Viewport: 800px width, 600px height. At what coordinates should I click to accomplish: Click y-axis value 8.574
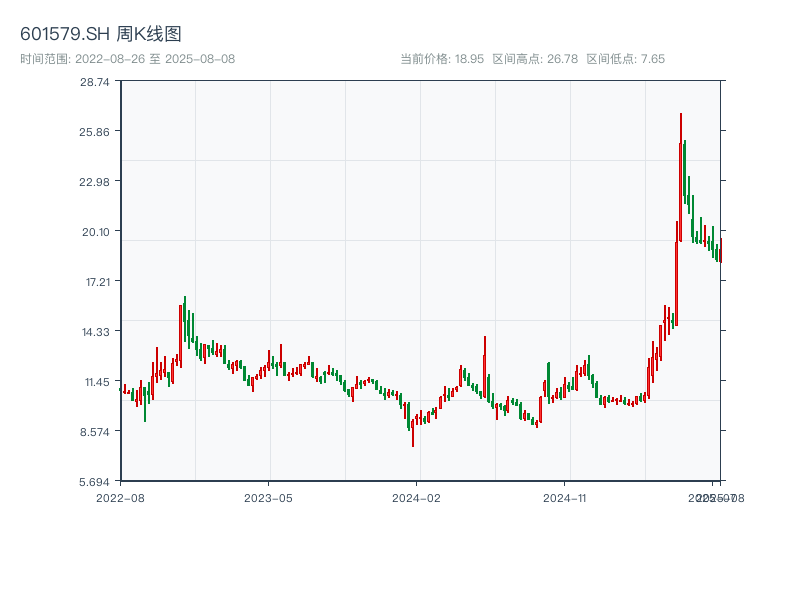tap(95, 432)
